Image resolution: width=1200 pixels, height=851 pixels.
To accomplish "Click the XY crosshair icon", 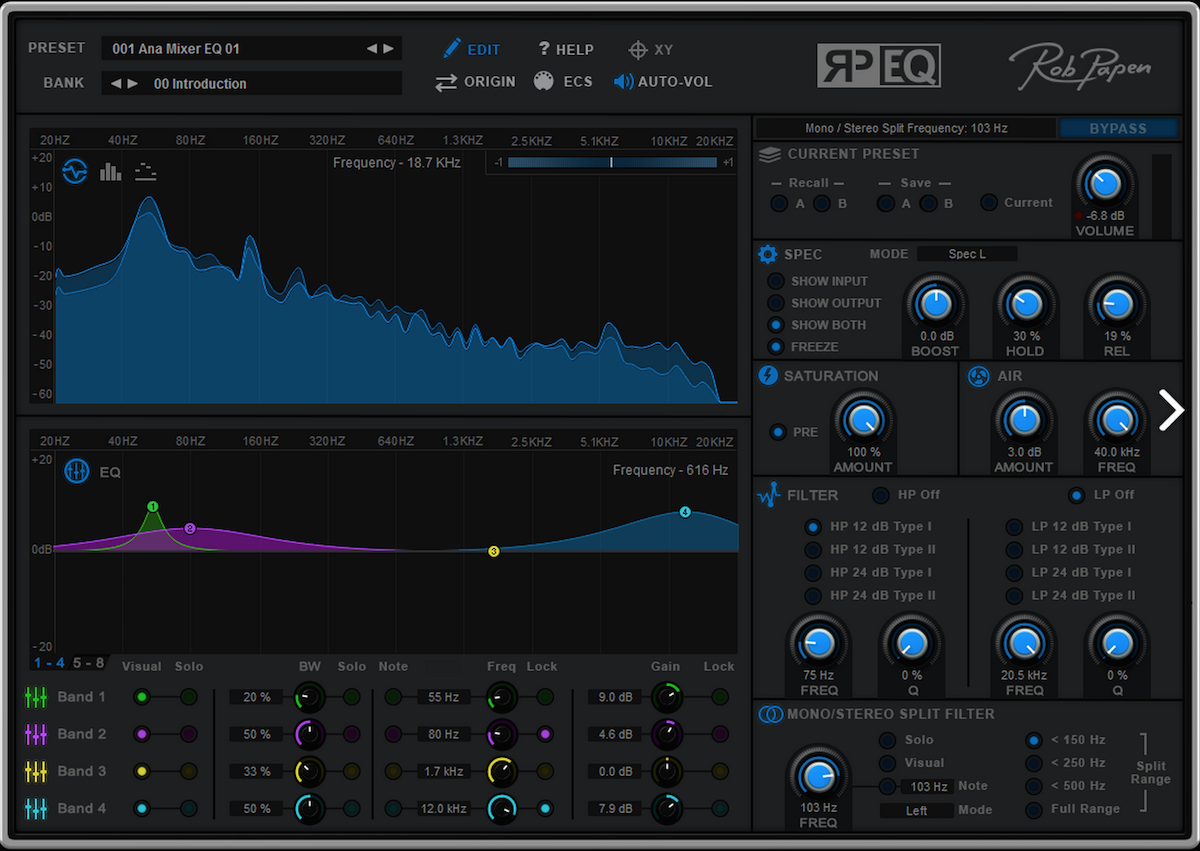I will point(637,49).
